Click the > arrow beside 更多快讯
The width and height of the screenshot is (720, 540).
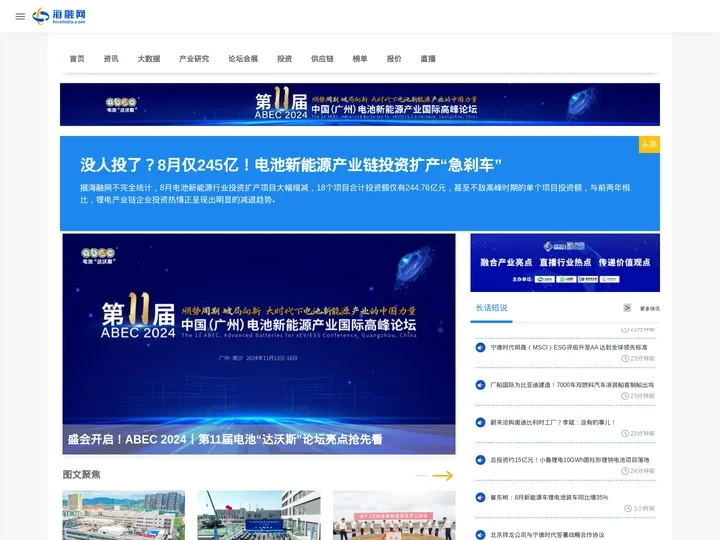[627, 308]
